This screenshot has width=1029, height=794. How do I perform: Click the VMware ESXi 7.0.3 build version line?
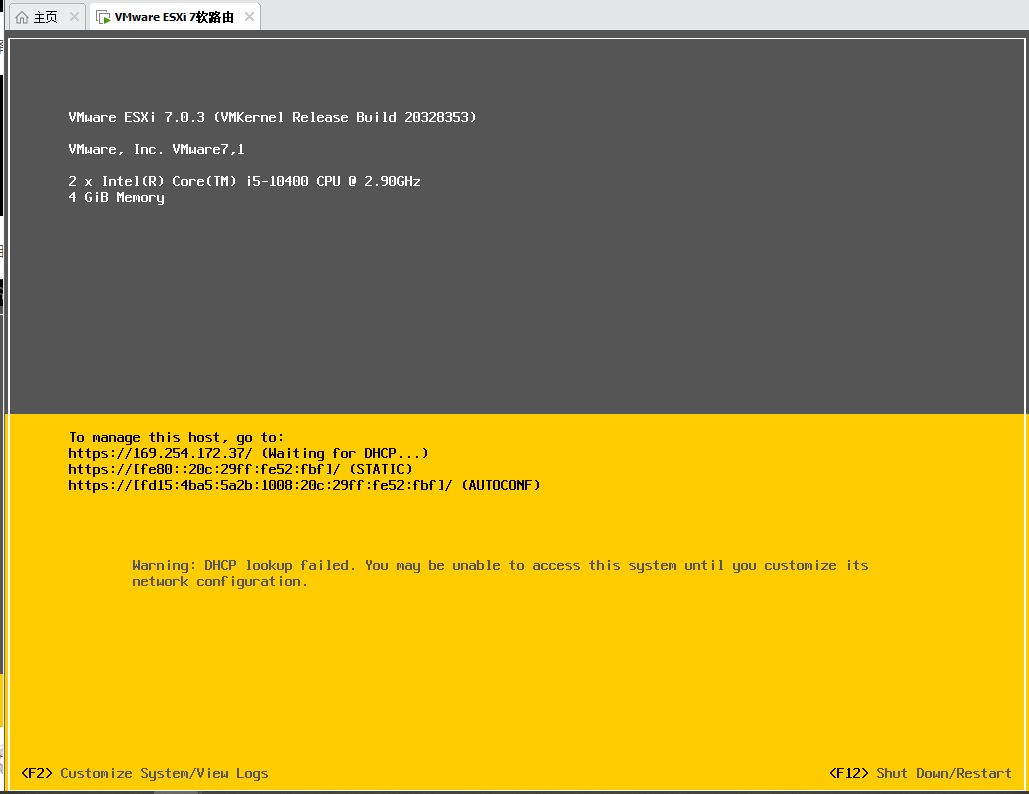(272, 117)
